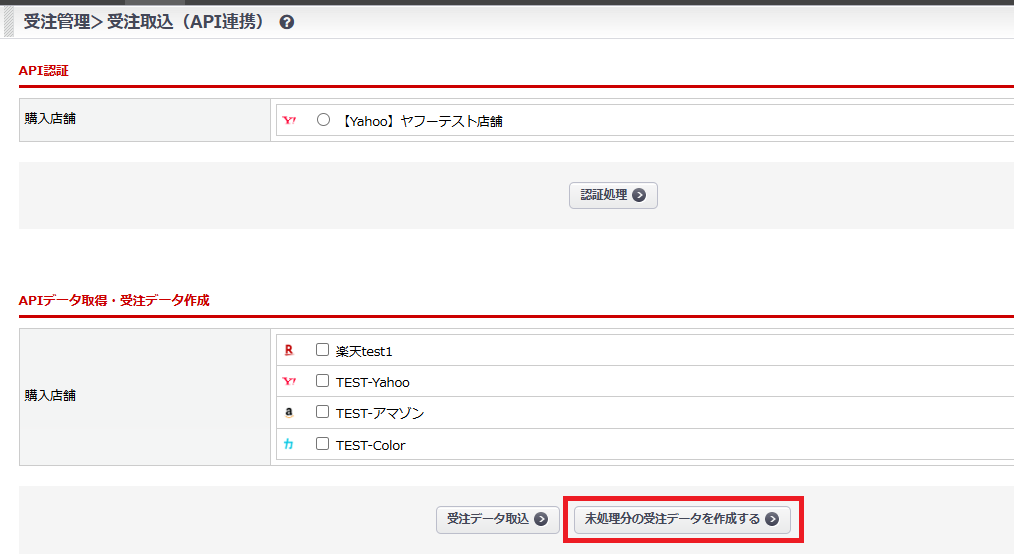Click the 認証処理 button
Viewport: 1014px width, 559px height.
pos(613,195)
